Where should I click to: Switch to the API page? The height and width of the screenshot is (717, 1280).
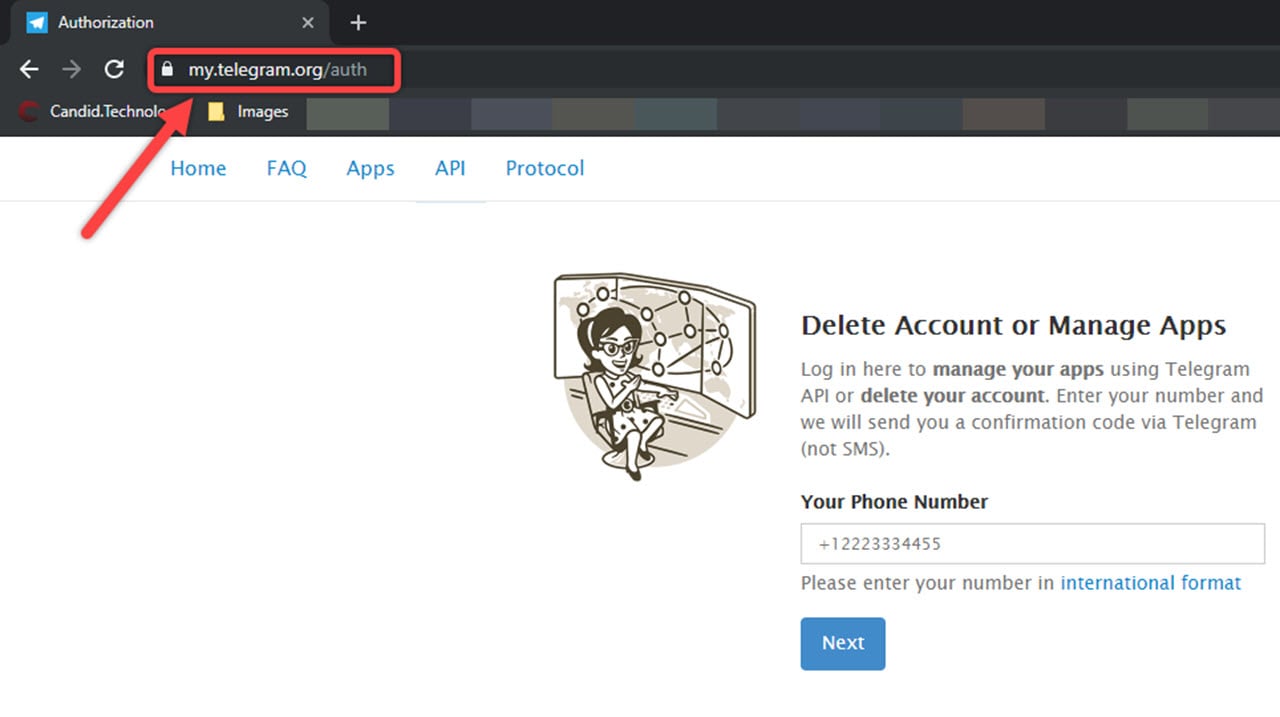450,168
